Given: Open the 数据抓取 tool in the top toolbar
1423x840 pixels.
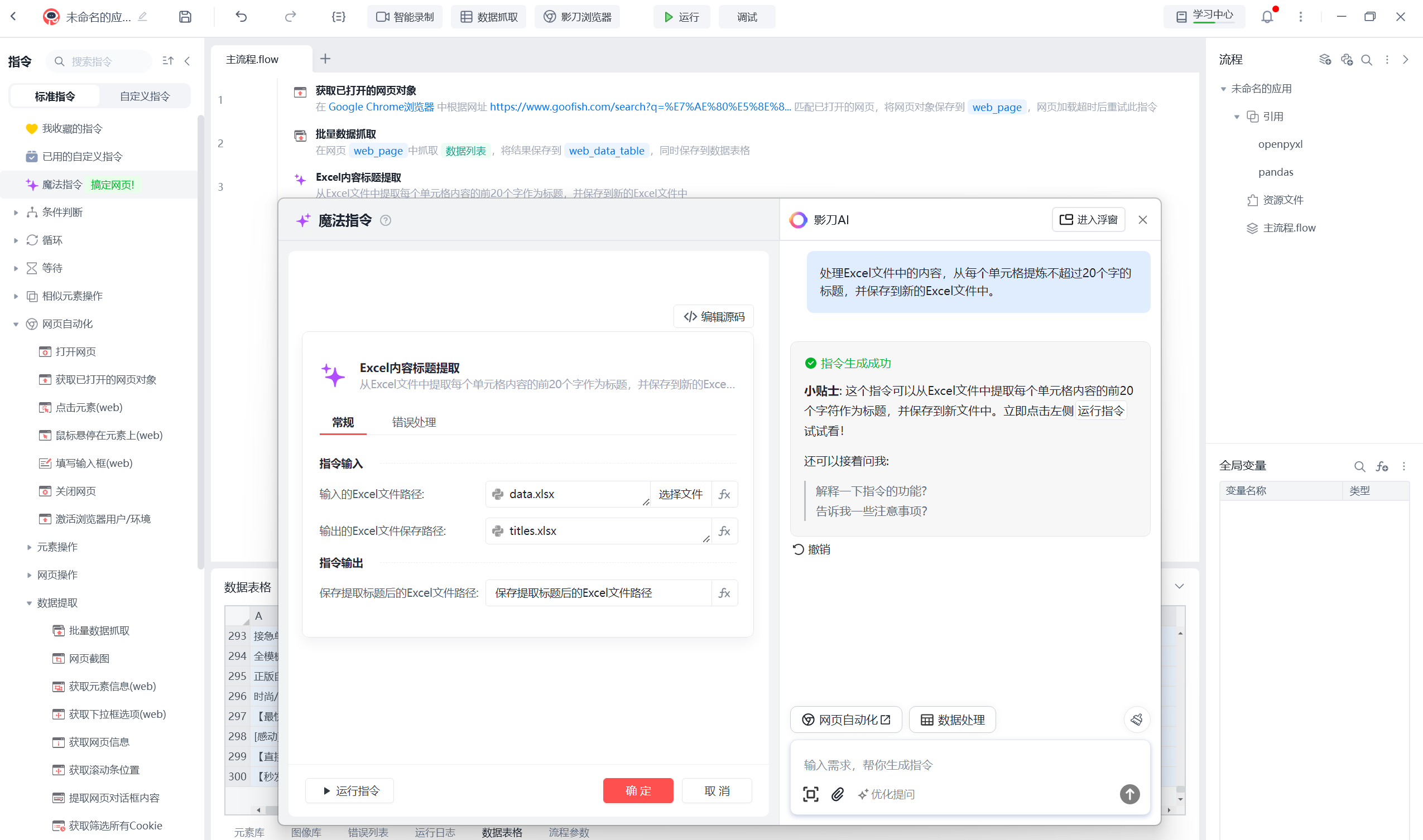Looking at the screenshot, I should pyautogui.click(x=488, y=16).
